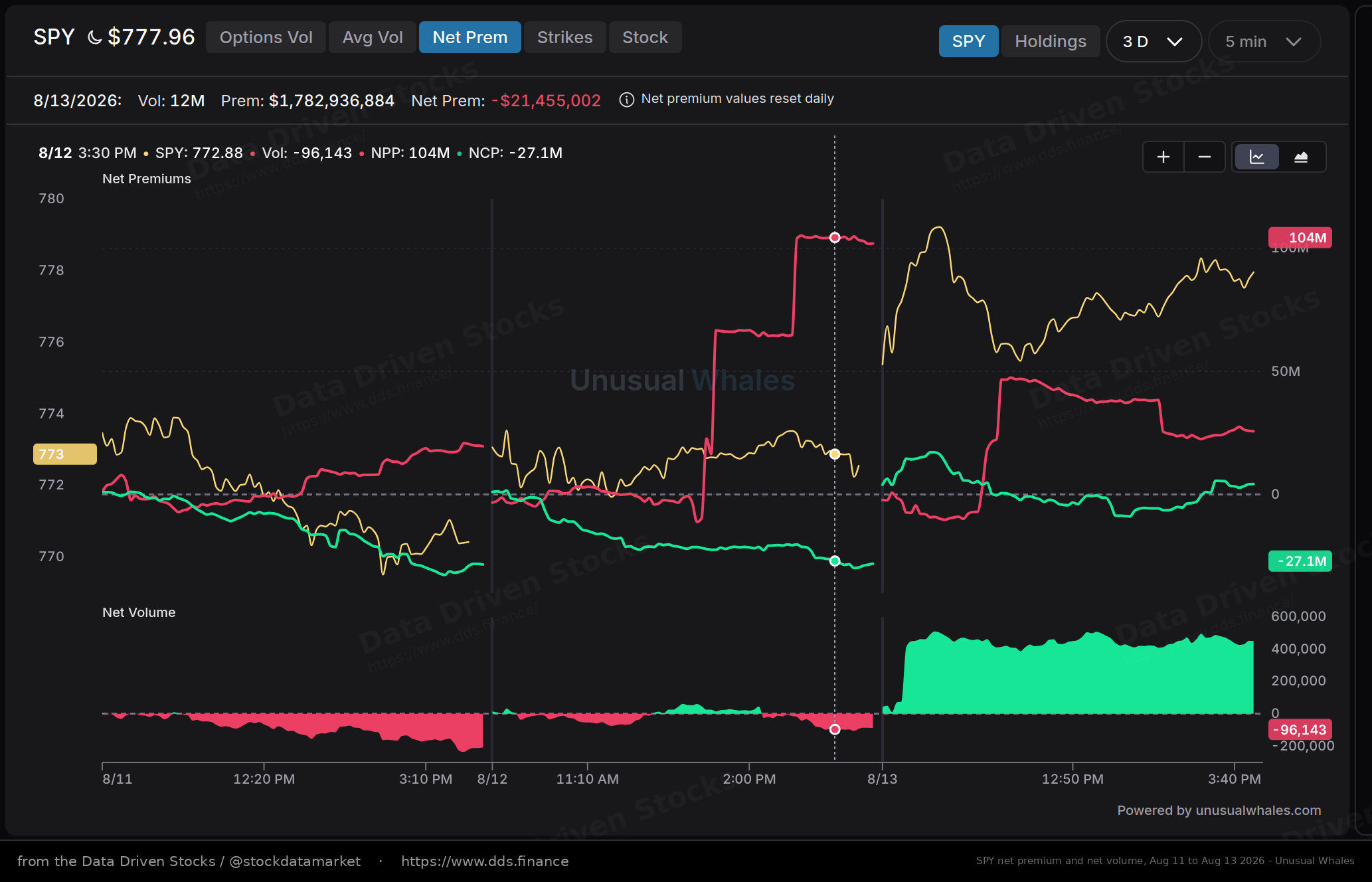Click the 400,000 volume axis label
1372x882 pixels.
tap(1298, 649)
